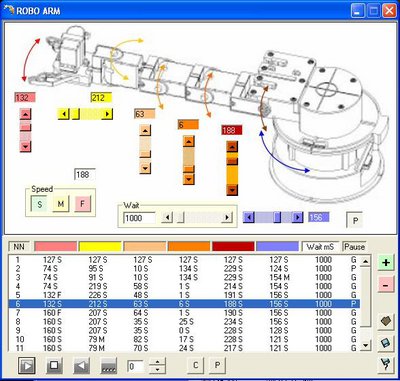Remove a step with the pink minus button
Viewport: 400px width, 381px height.
pos(386,285)
